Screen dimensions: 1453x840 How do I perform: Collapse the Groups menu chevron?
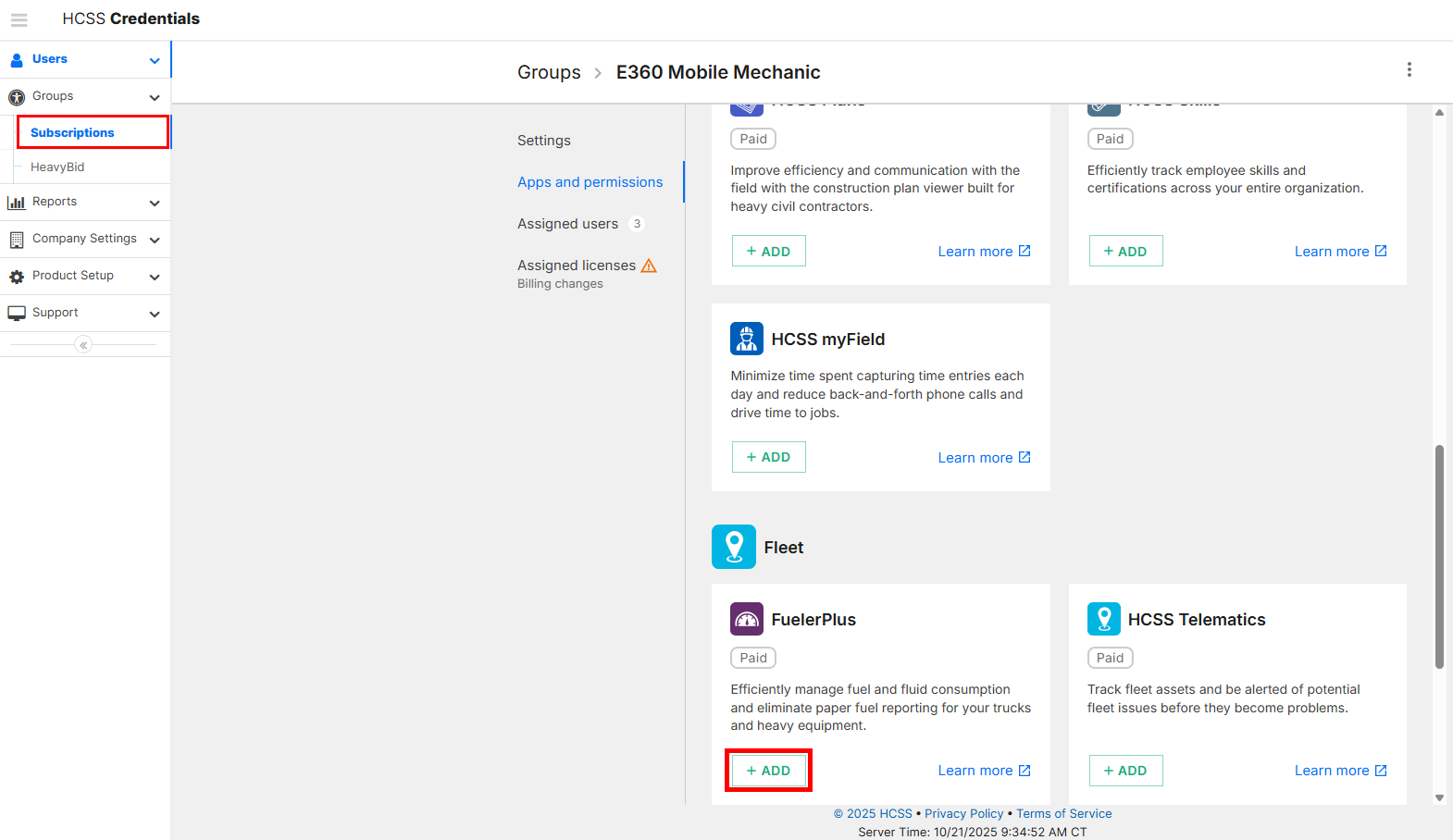point(155,97)
